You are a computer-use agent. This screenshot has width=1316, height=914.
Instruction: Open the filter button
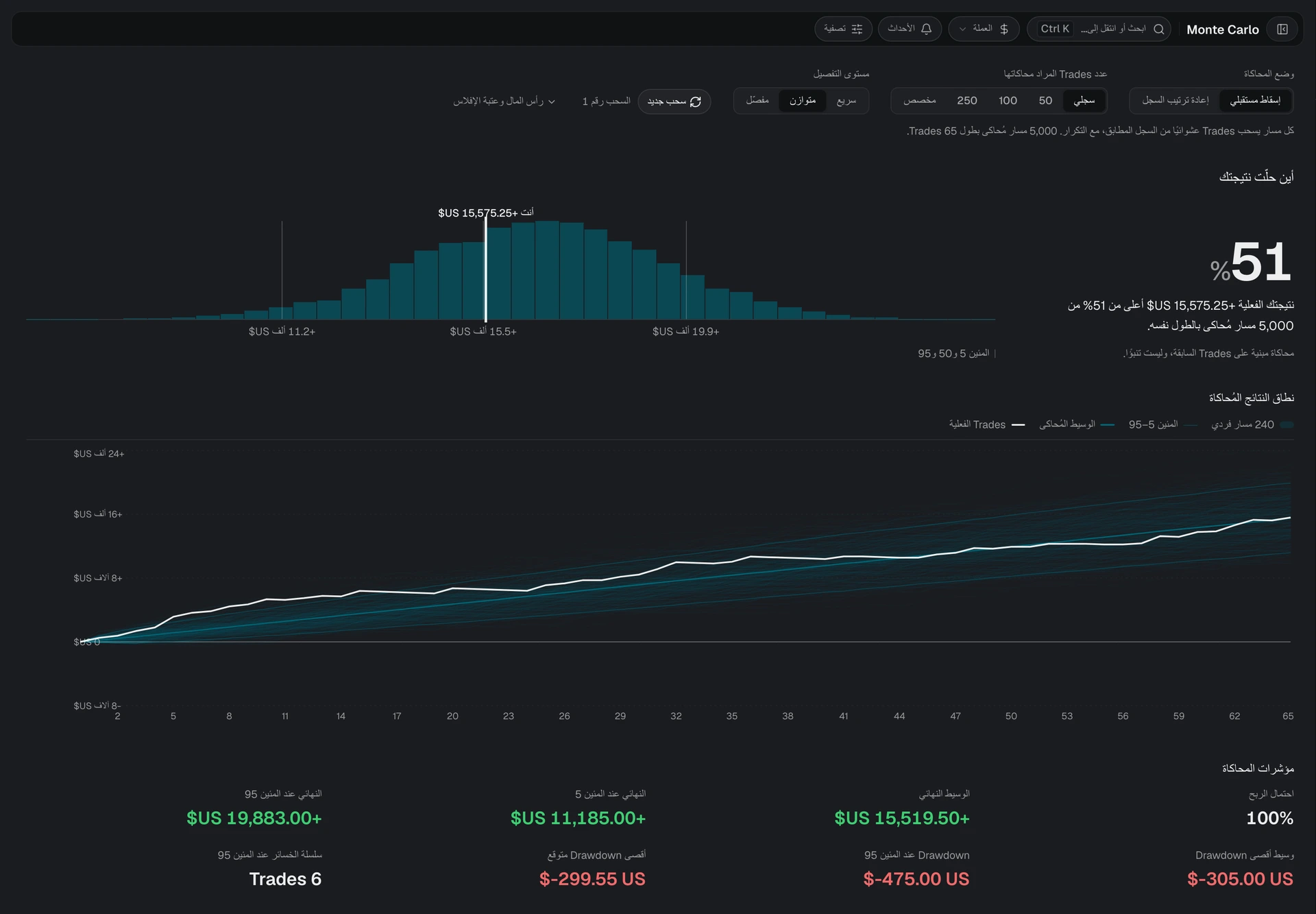[x=843, y=29]
